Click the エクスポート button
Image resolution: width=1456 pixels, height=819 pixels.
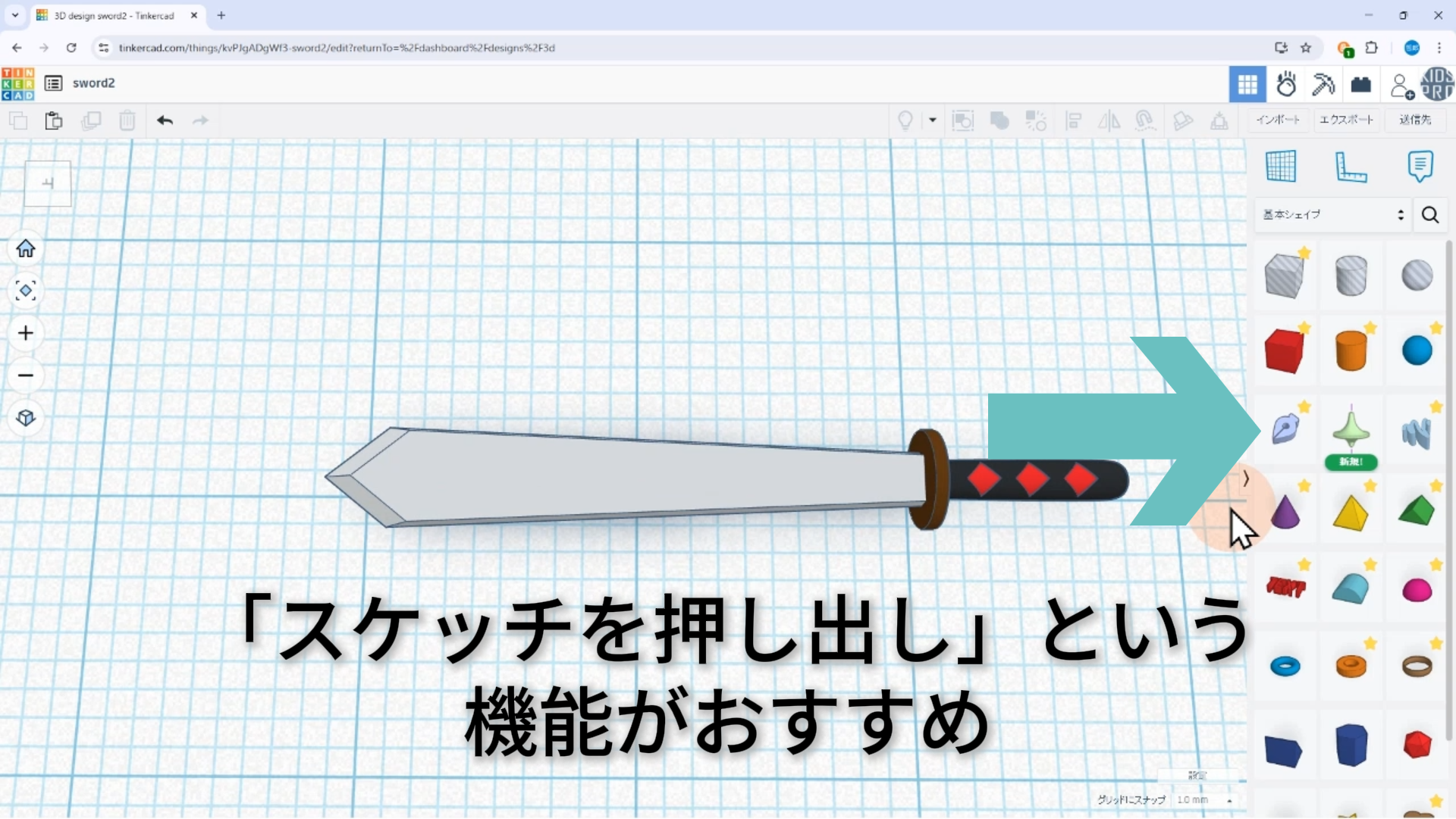coord(1346,120)
